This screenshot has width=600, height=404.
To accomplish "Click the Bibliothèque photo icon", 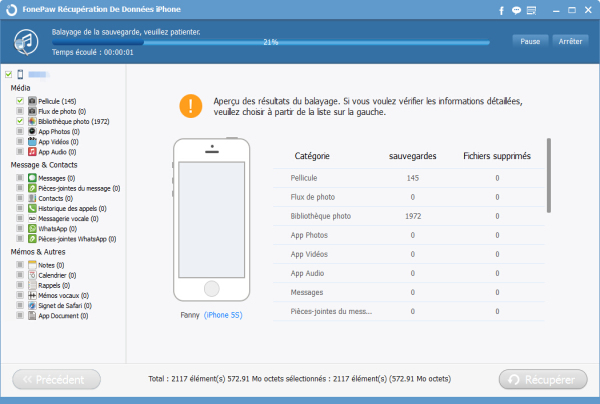I will (32, 121).
